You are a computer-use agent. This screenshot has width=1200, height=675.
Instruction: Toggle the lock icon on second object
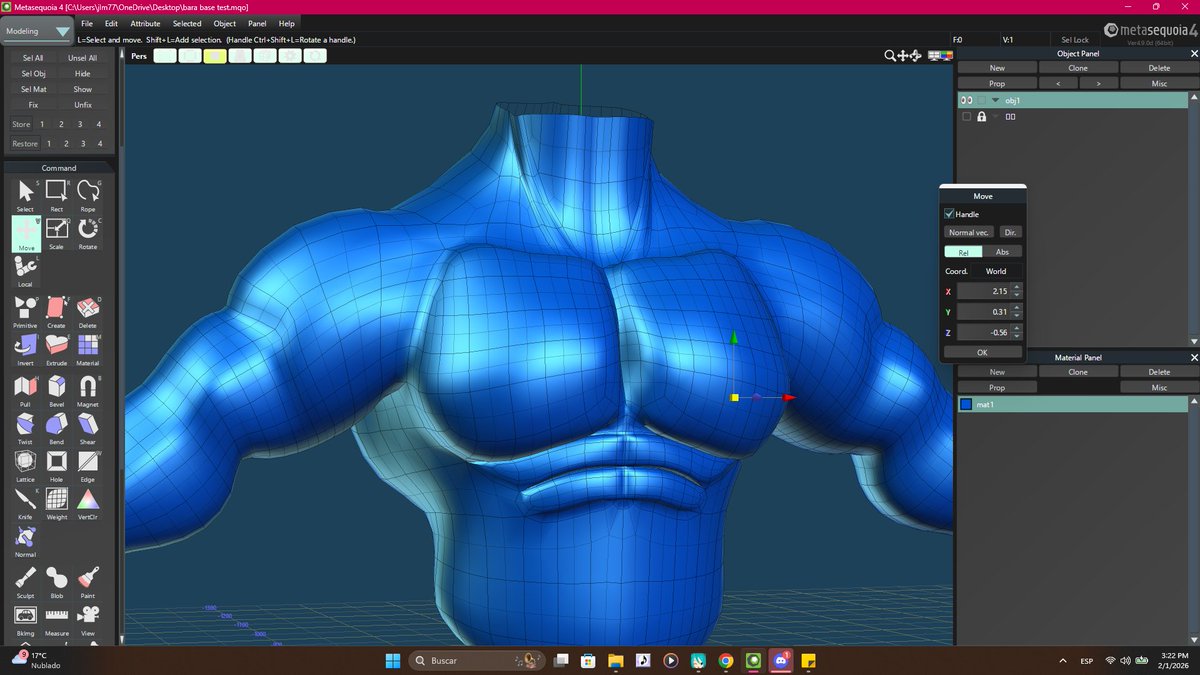(x=982, y=117)
